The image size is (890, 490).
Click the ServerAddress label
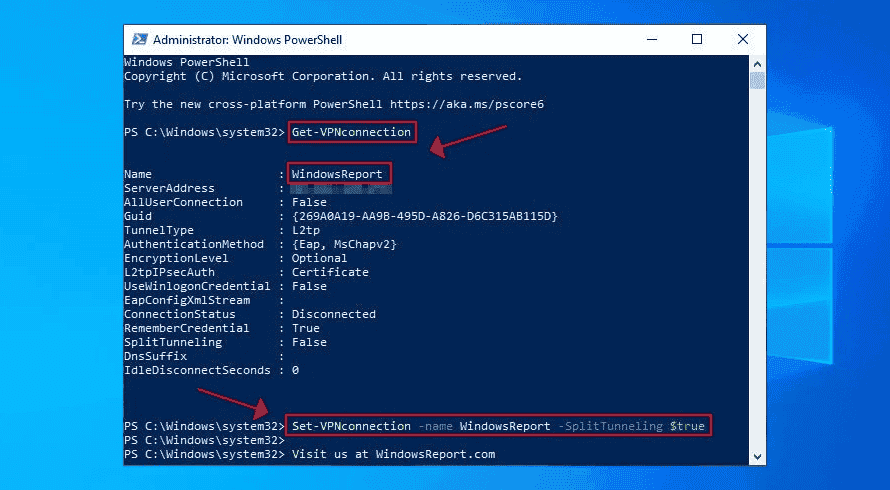[169, 188]
